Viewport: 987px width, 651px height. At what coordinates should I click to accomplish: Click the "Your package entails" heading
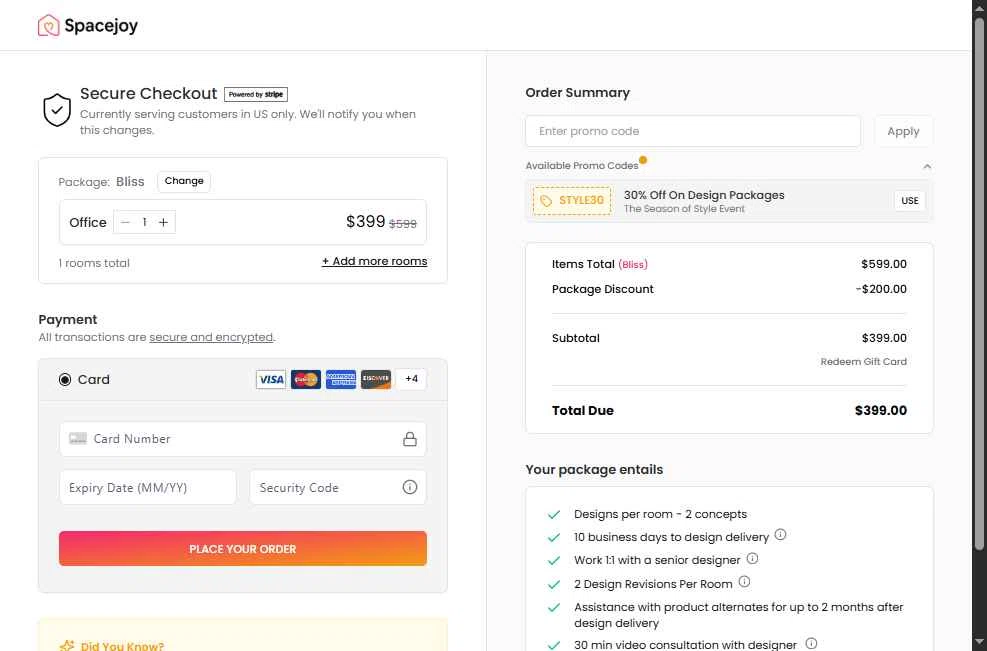point(594,470)
